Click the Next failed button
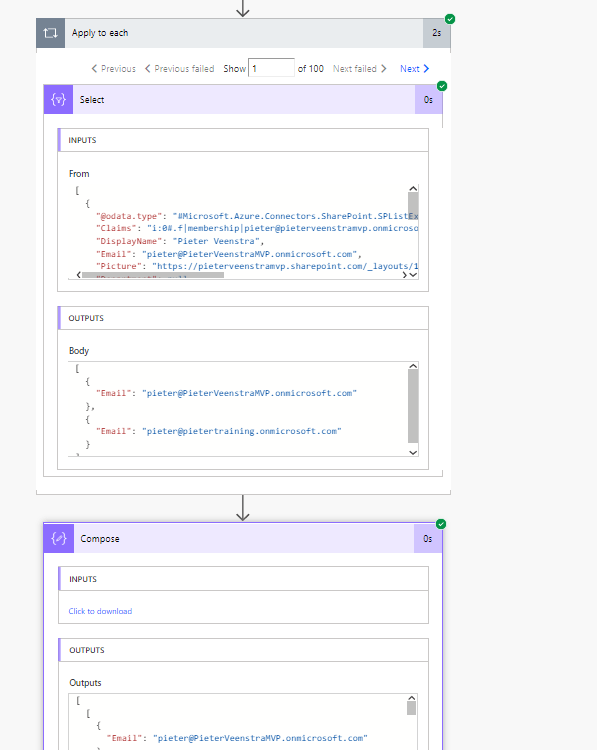Viewport: 597px width, 750px height. click(360, 69)
